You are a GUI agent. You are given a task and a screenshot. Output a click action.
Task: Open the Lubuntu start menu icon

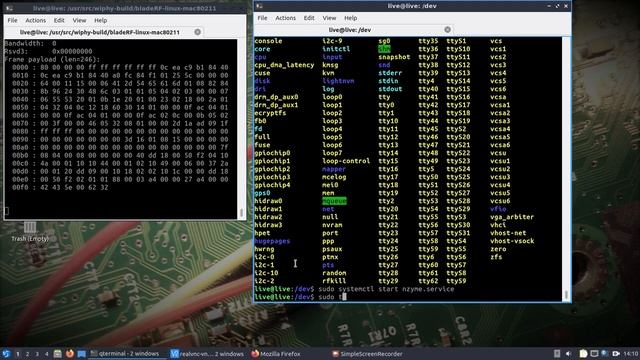[6, 353]
